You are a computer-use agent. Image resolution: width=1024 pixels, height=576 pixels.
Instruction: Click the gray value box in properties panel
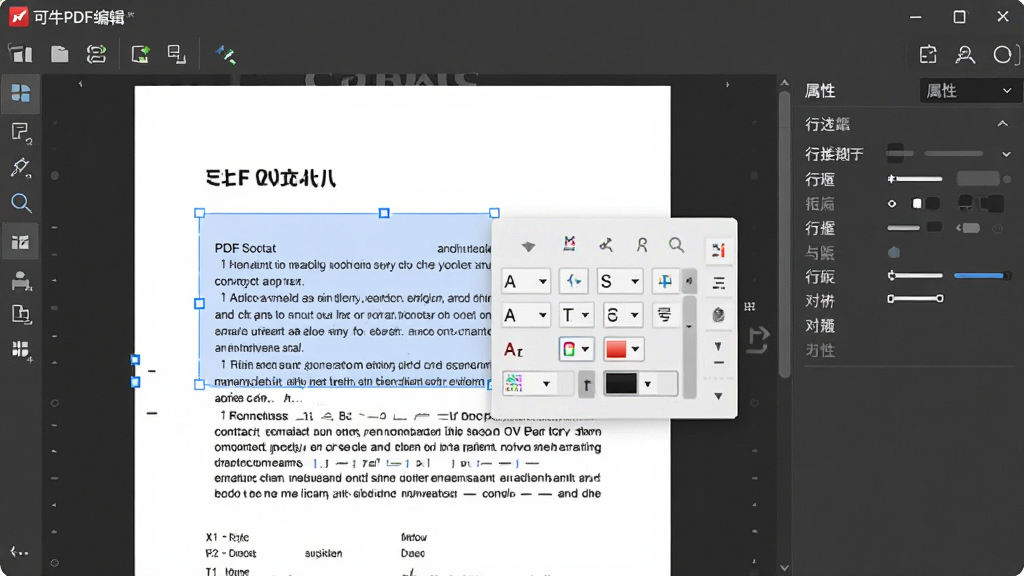coord(978,179)
